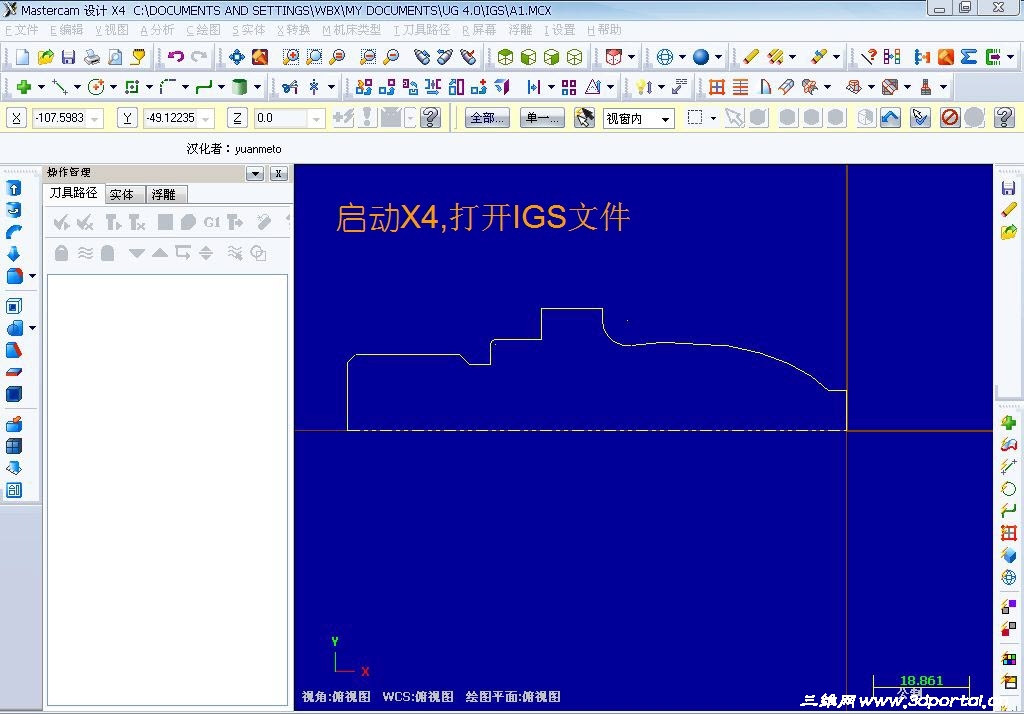Image resolution: width=1024 pixels, height=714 pixels.
Task: Click the WCS:俯视图 status text
Action: pos(418,696)
